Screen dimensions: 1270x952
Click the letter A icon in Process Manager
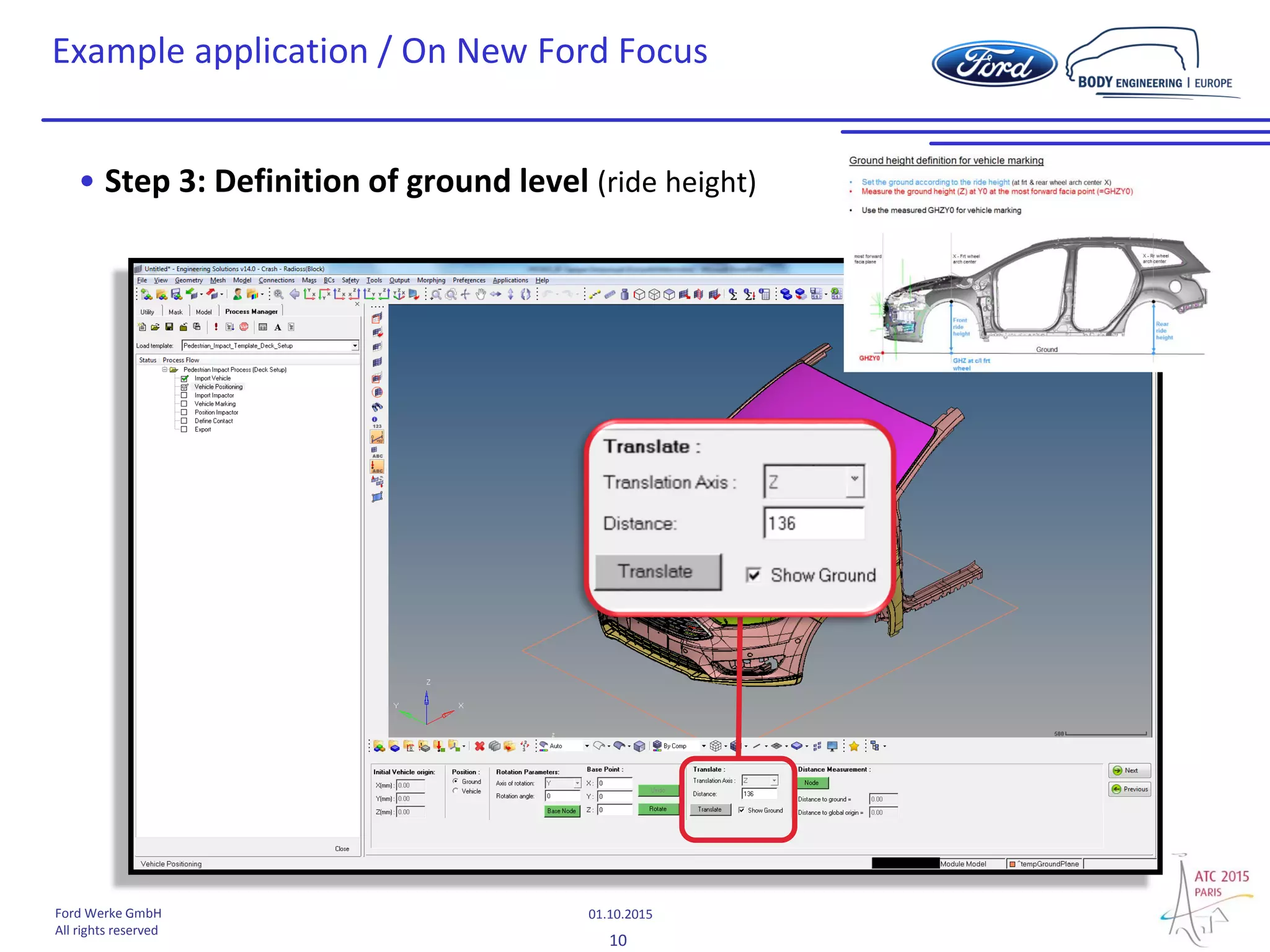click(x=278, y=327)
